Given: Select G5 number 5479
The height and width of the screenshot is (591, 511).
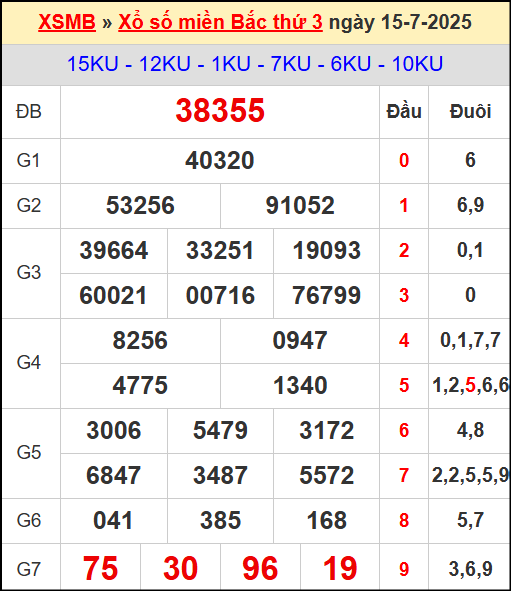Looking at the screenshot, I should coord(220,430).
